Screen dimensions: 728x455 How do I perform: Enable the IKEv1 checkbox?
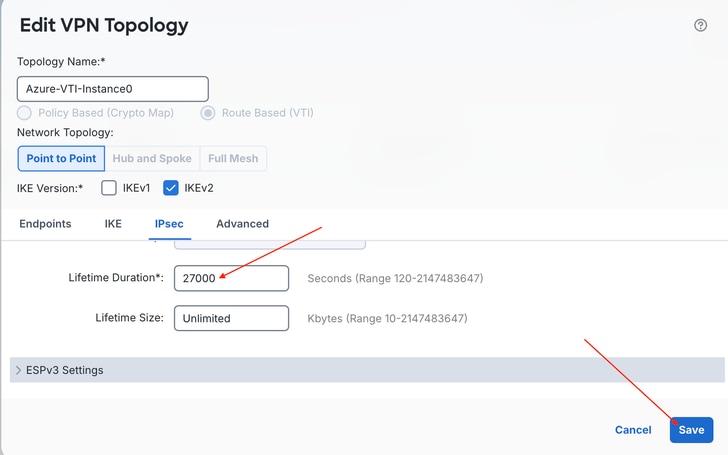coord(109,188)
